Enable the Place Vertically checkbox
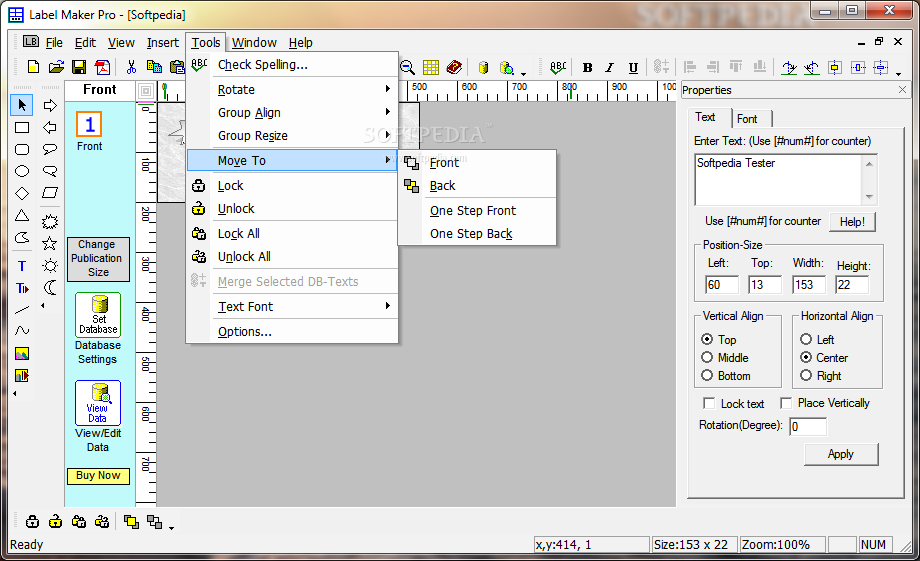This screenshot has height=561, width=920. click(786, 403)
